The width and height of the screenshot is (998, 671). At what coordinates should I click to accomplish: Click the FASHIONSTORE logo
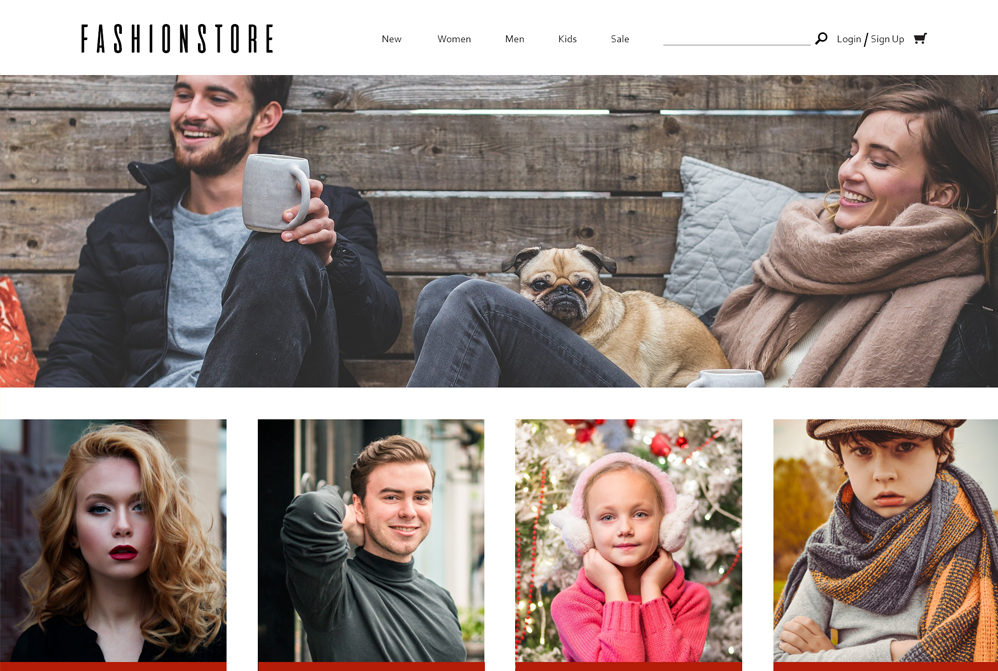[x=177, y=39]
